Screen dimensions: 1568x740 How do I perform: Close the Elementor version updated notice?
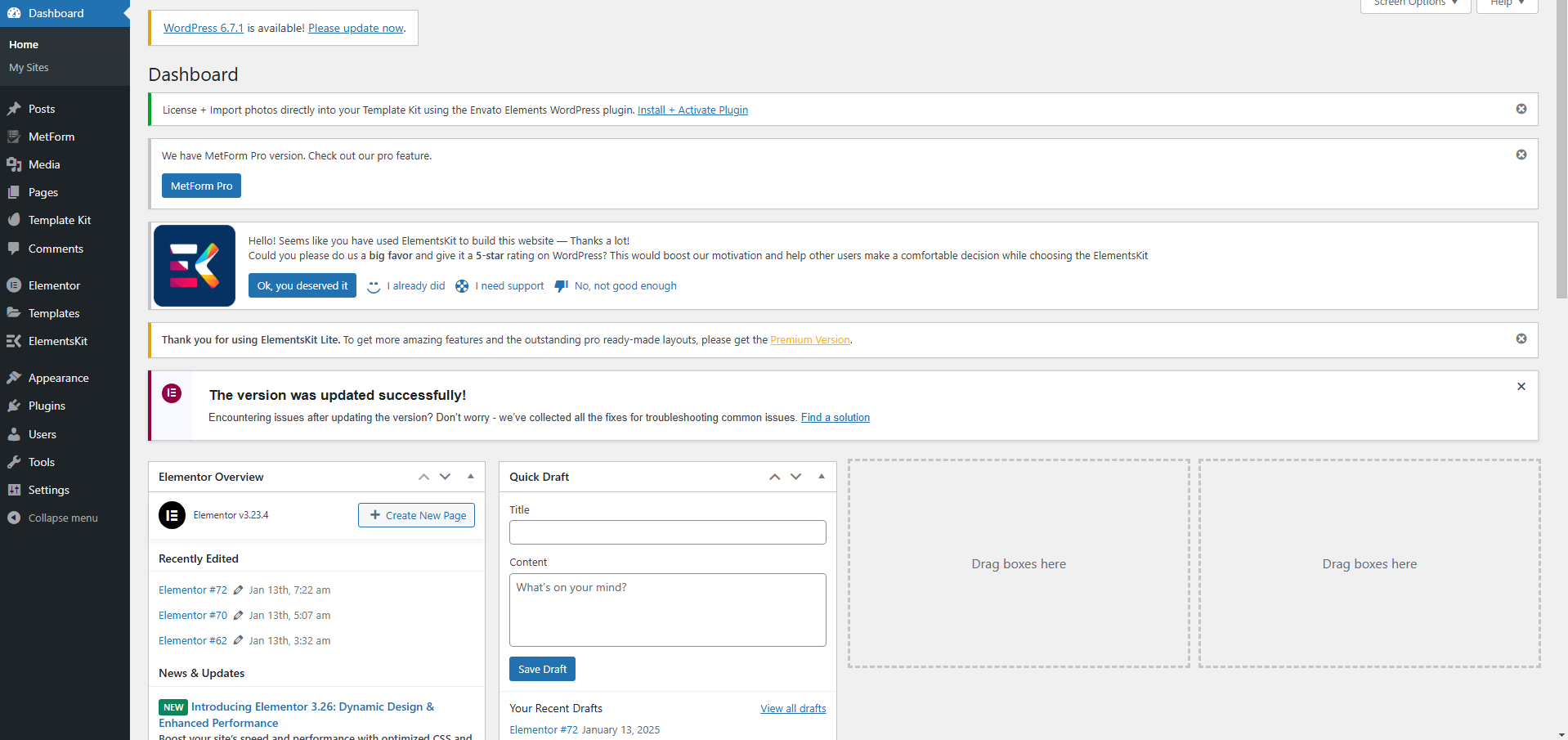tap(1521, 387)
